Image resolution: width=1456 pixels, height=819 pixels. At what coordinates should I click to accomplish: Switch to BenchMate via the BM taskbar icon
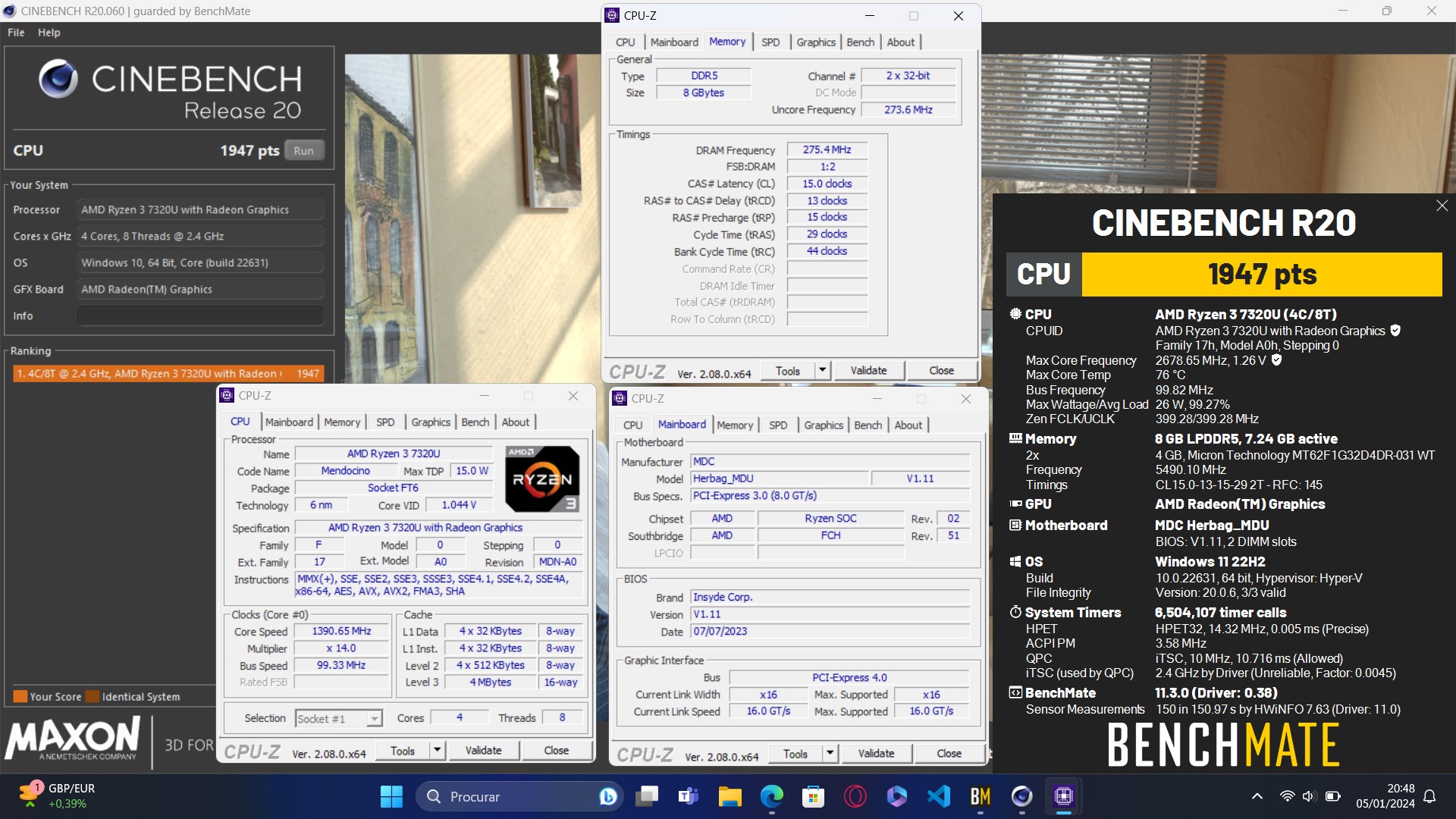(x=981, y=796)
